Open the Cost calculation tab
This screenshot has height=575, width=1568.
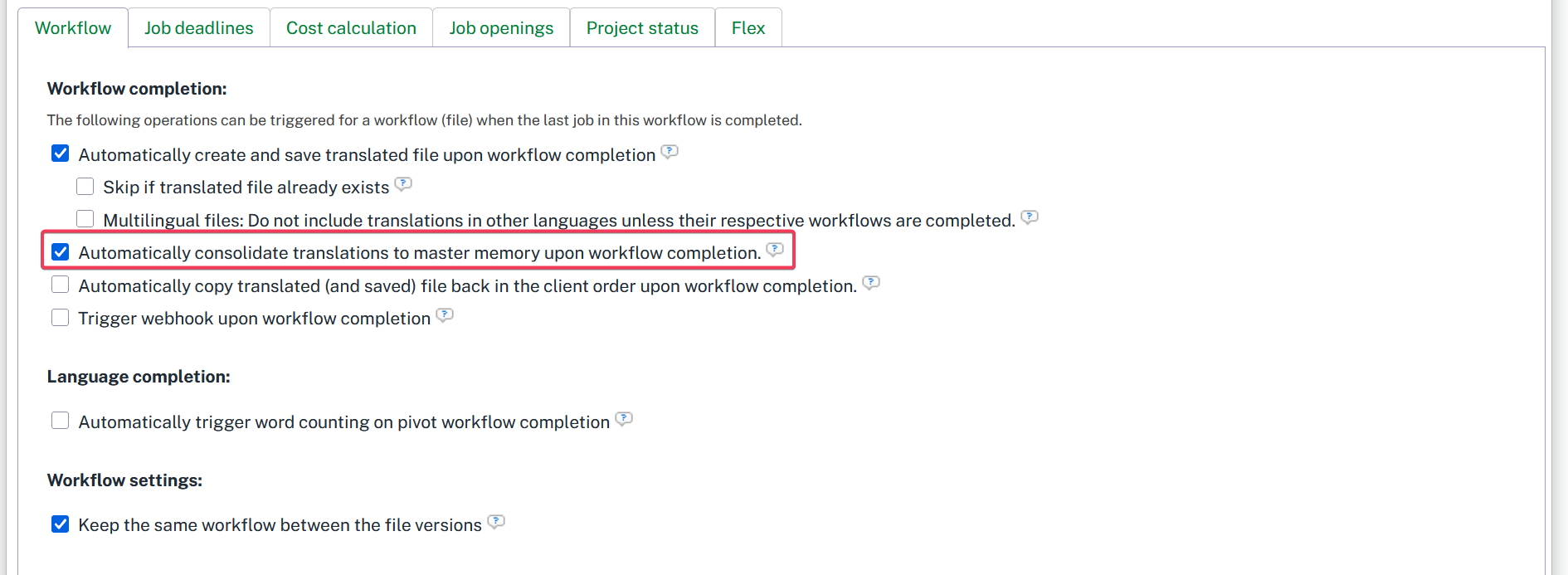351,28
